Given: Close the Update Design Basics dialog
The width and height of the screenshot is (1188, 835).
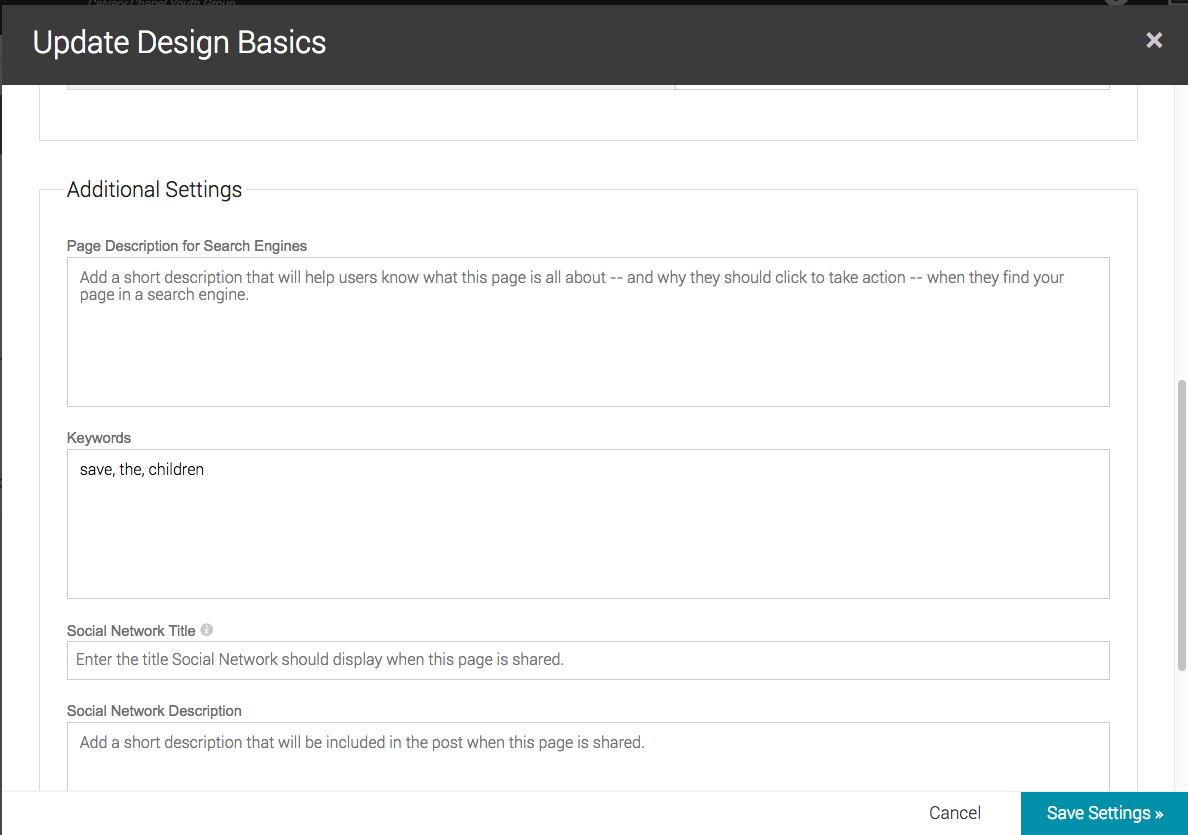Looking at the screenshot, I should (x=1154, y=40).
